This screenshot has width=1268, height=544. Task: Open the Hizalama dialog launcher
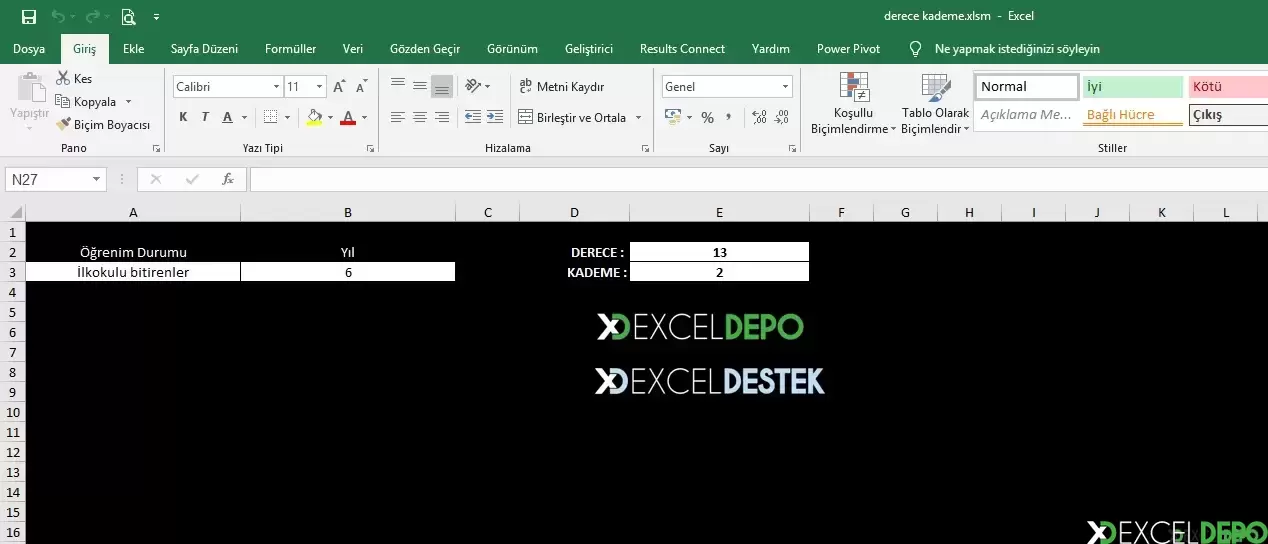pos(645,148)
